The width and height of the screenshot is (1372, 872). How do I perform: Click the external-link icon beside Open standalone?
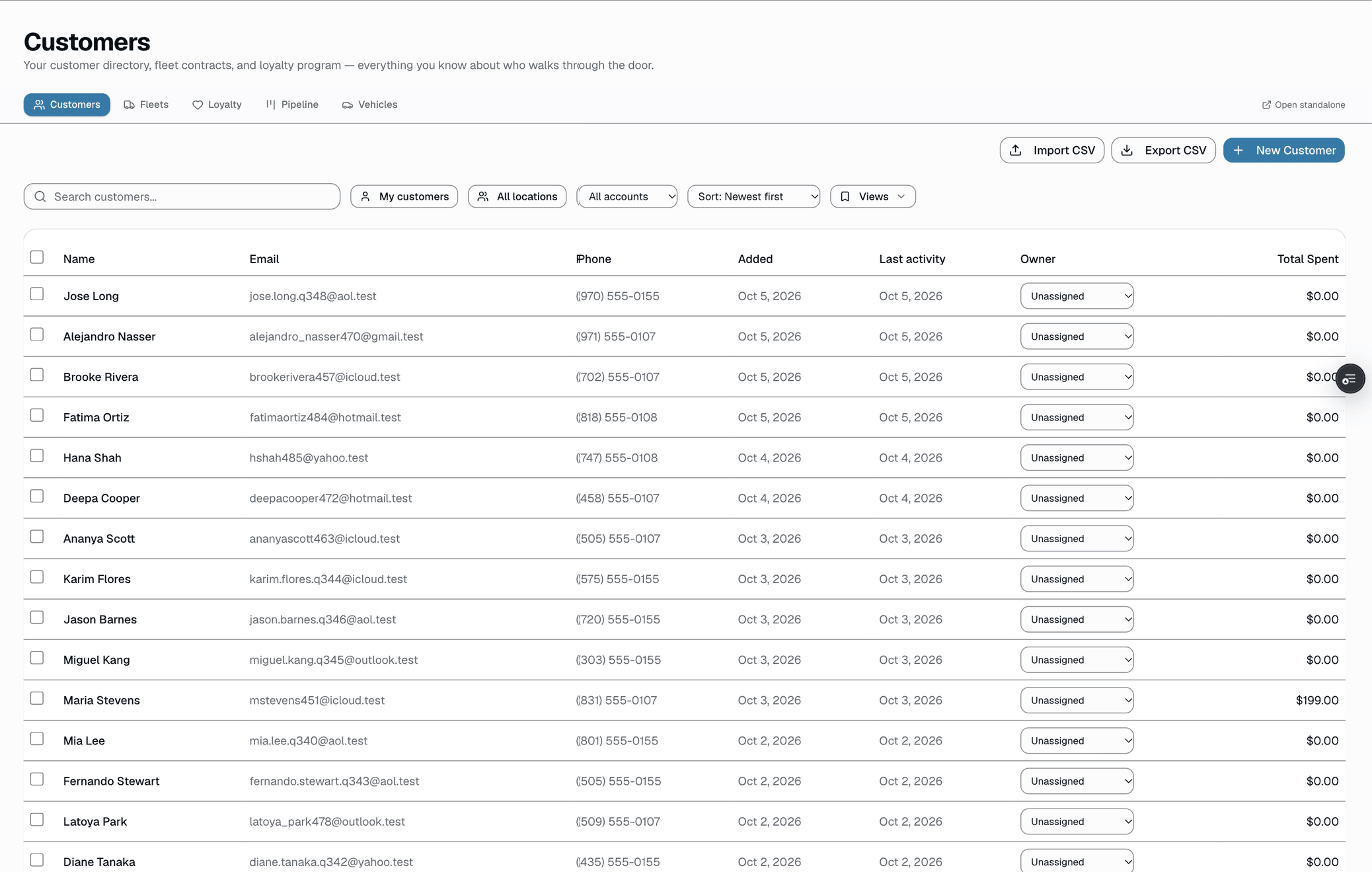point(1266,105)
